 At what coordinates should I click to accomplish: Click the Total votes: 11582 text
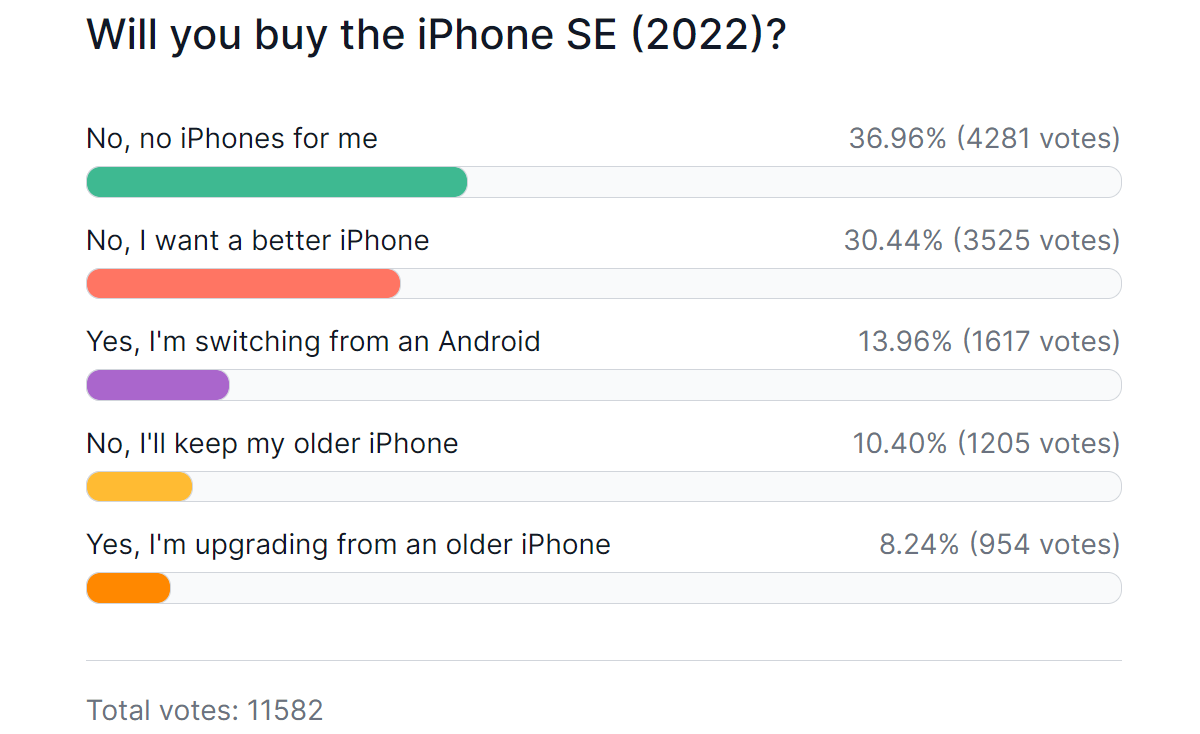pyautogui.click(x=205, y=710)
